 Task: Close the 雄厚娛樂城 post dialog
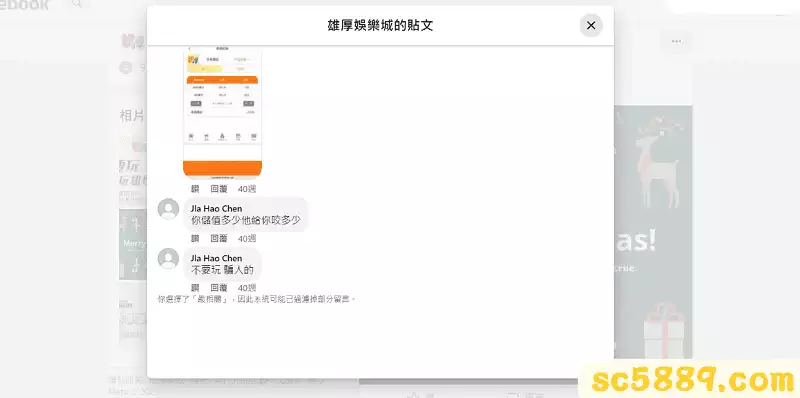click(591, 26)
